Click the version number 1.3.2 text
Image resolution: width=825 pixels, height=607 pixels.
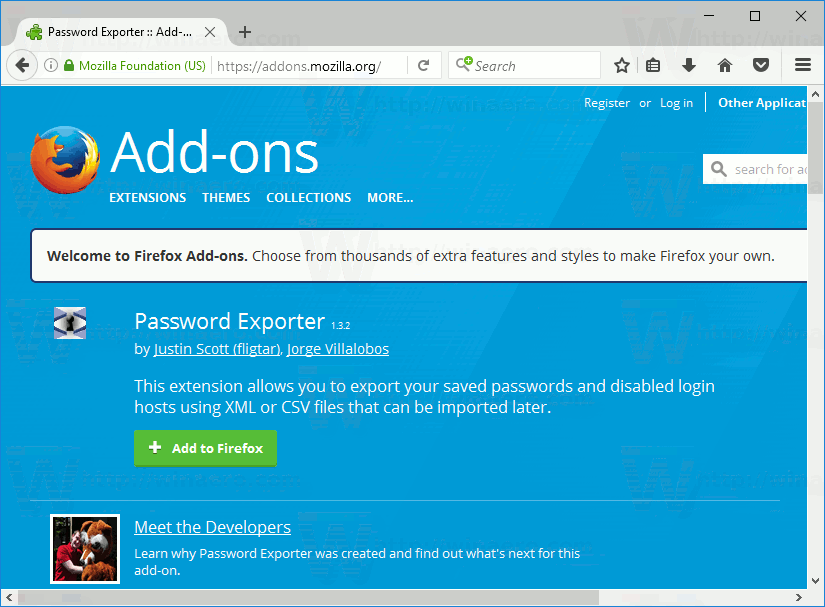tap(341, 326)
